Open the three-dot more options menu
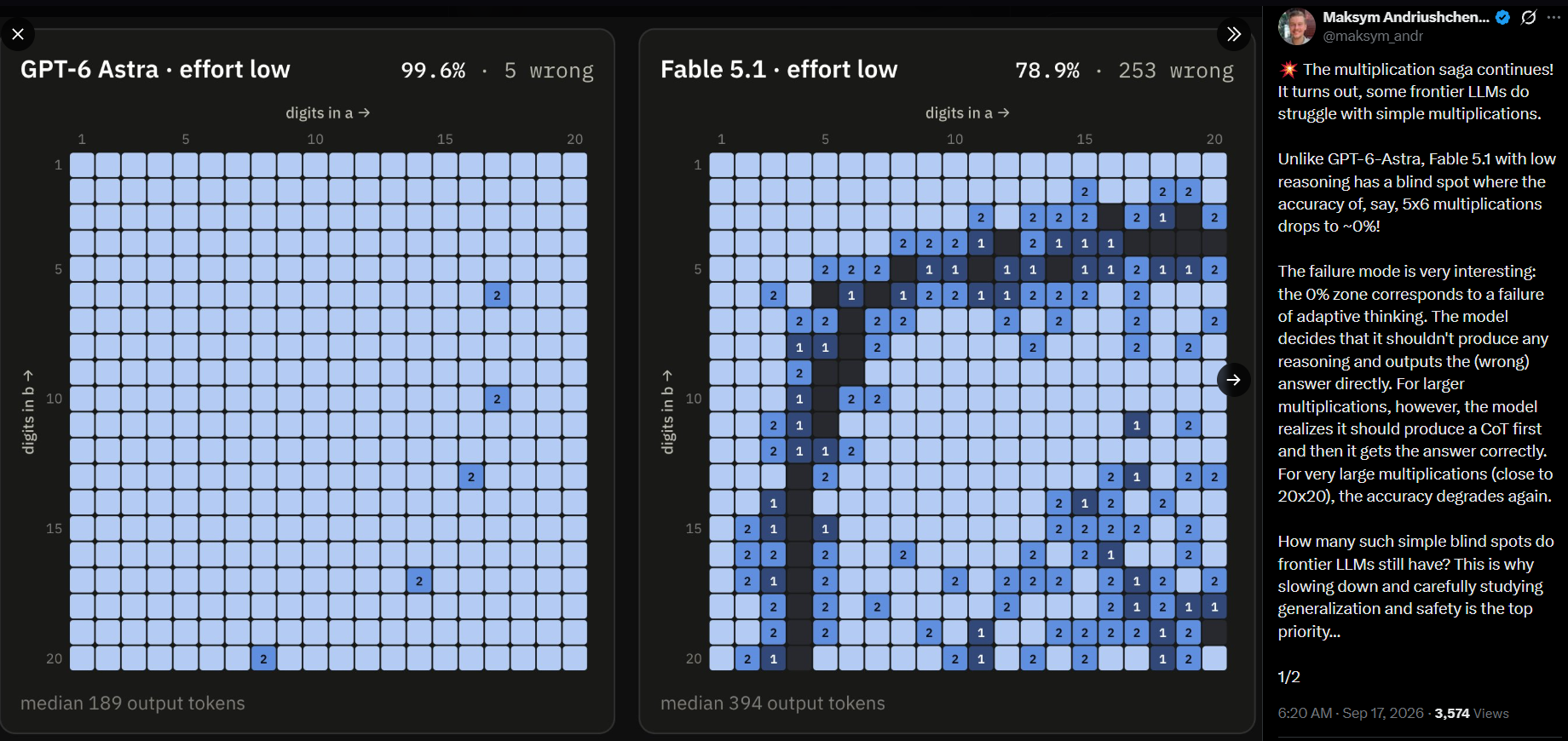Image resolution: width=1568 pixels, height=741 pixels. (x=1554, y=17)
